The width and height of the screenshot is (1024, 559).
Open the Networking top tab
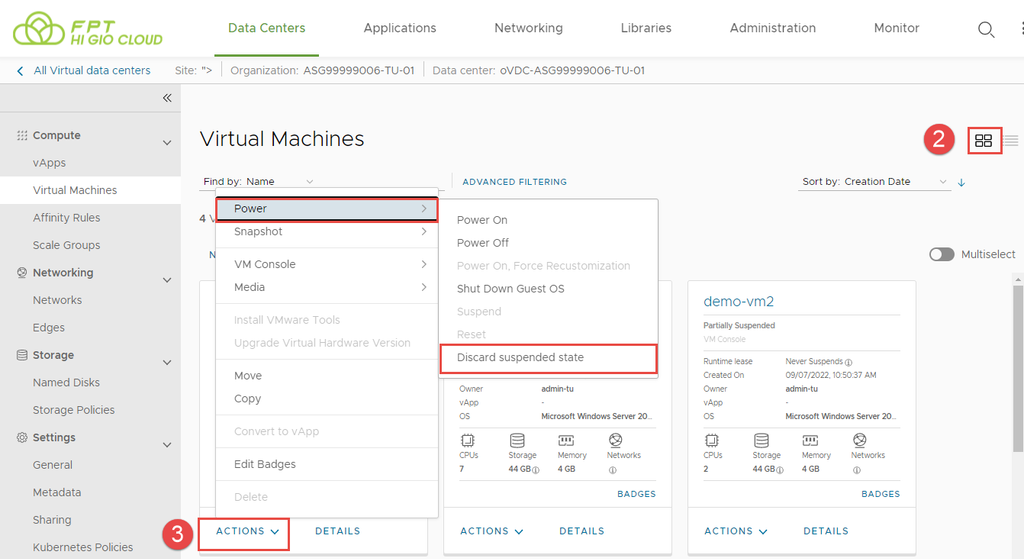point(528,28)
